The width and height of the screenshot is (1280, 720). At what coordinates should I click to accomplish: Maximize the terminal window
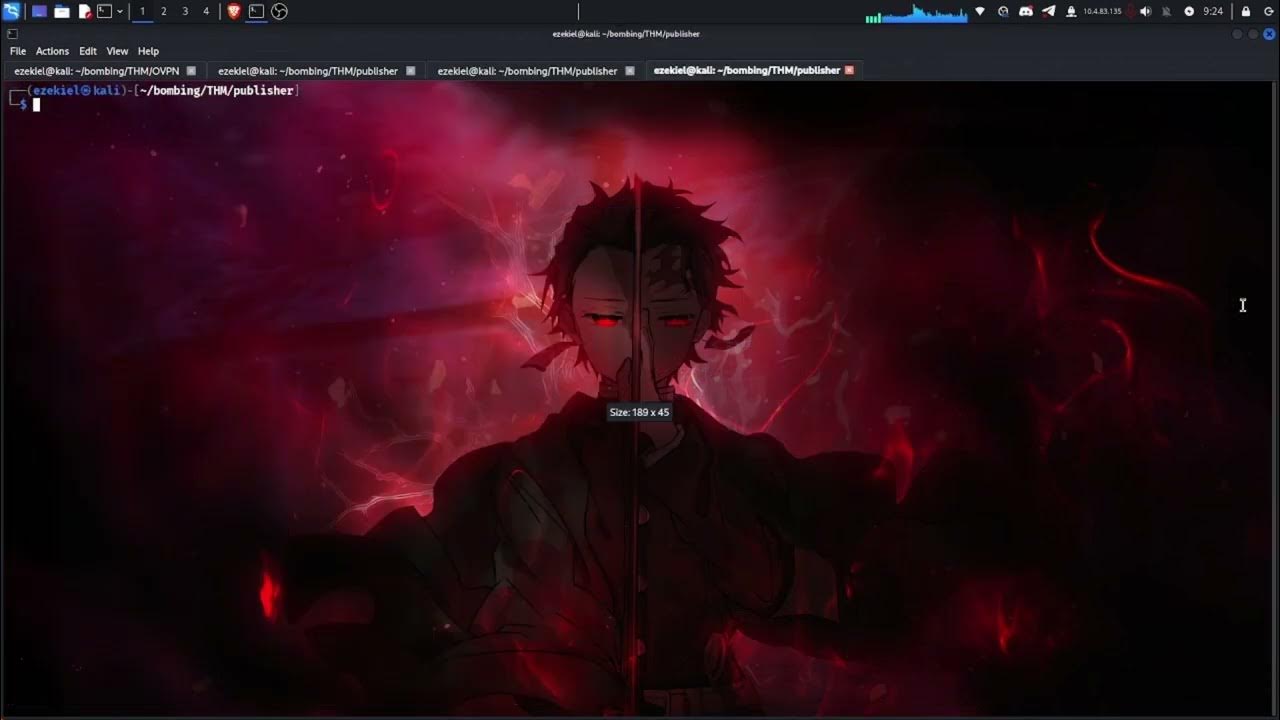tap(1254, 34)
